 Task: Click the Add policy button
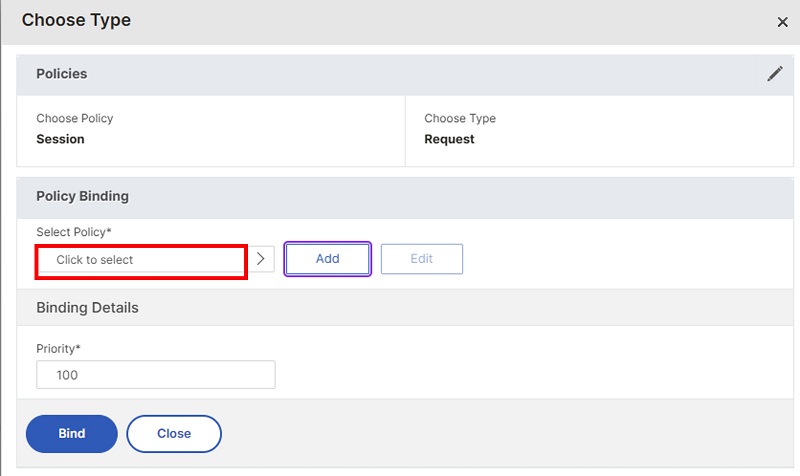[x=328, y=259]
